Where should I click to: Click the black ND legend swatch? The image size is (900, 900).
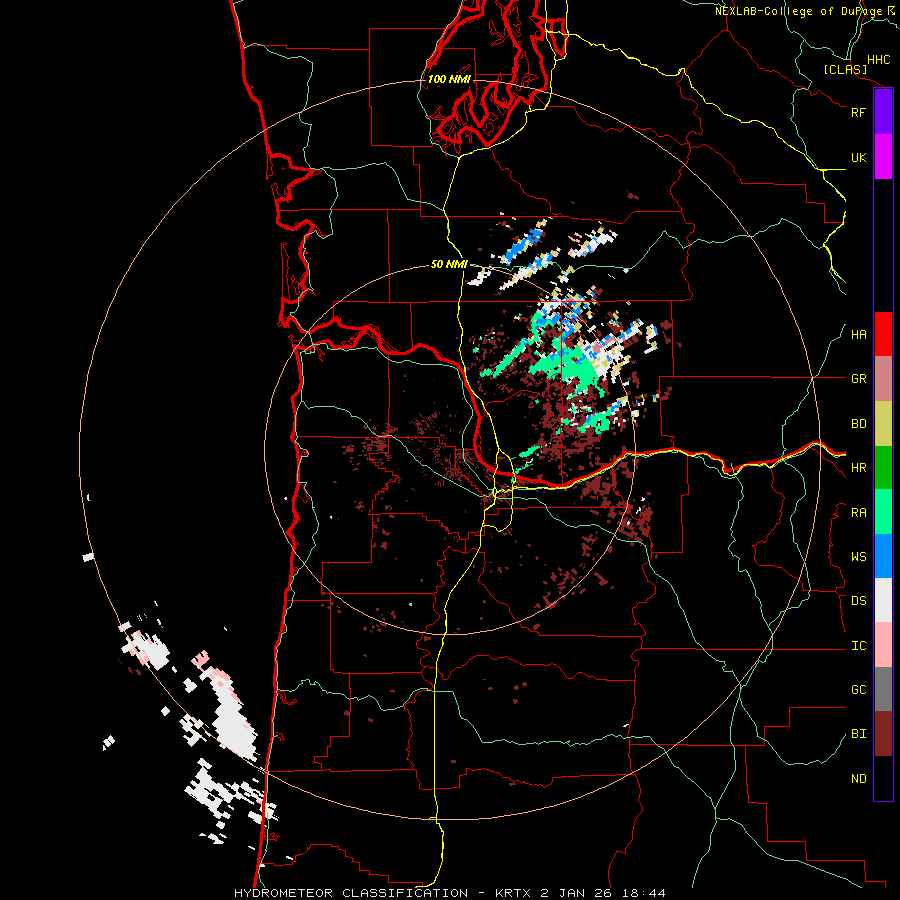pos(883,778)
